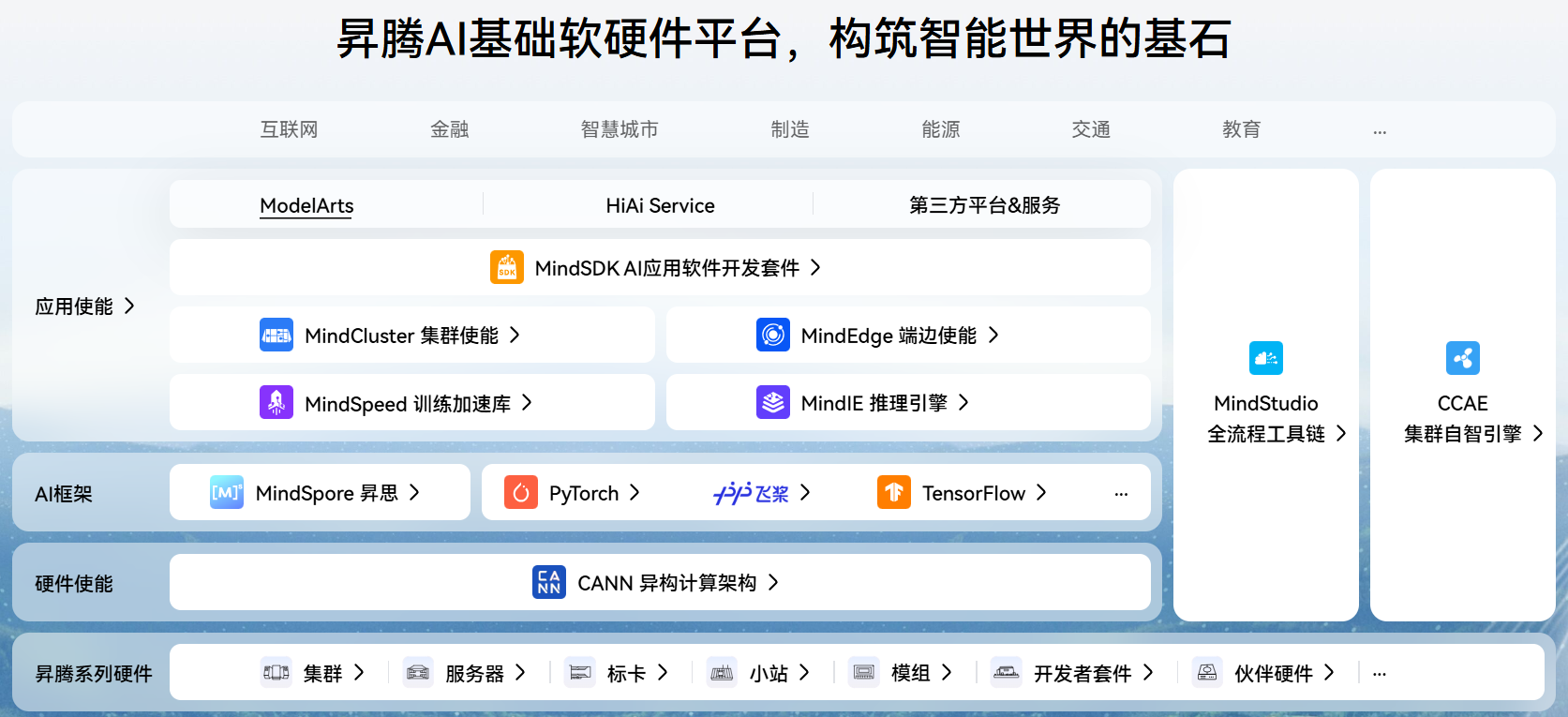Click the MindIE purple layers icon

(773, 402)
